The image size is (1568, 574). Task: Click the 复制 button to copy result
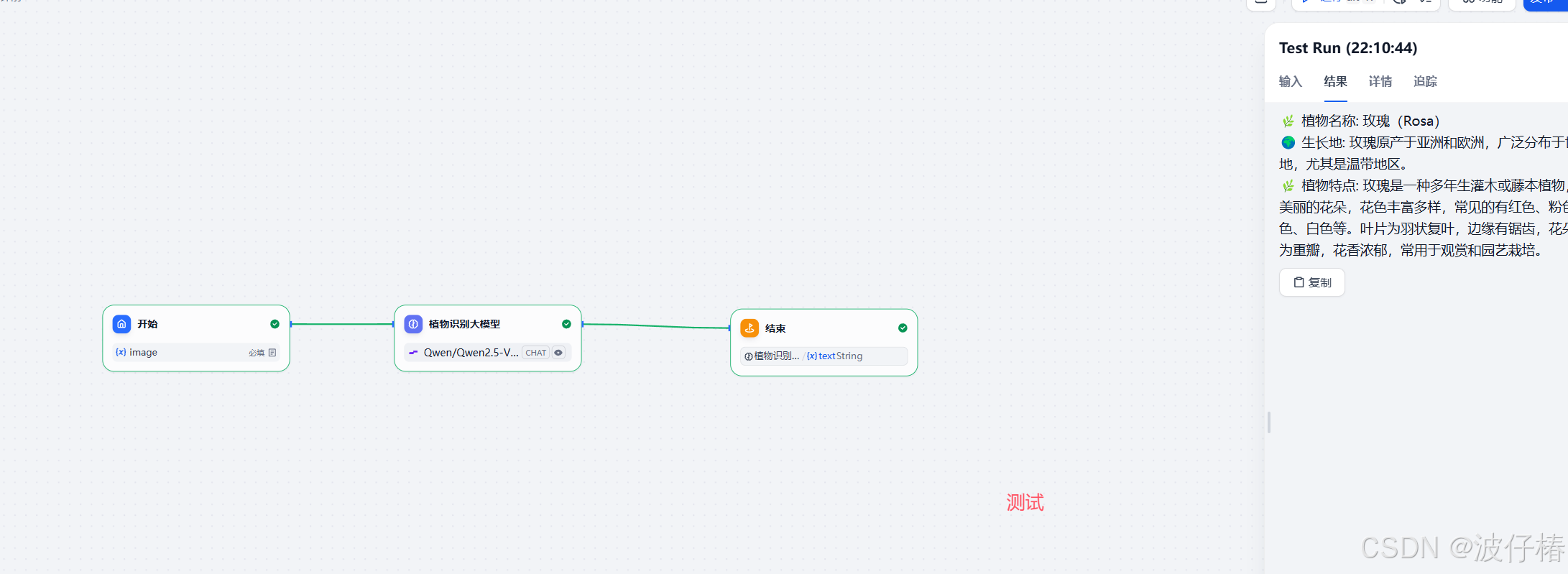1312,282
